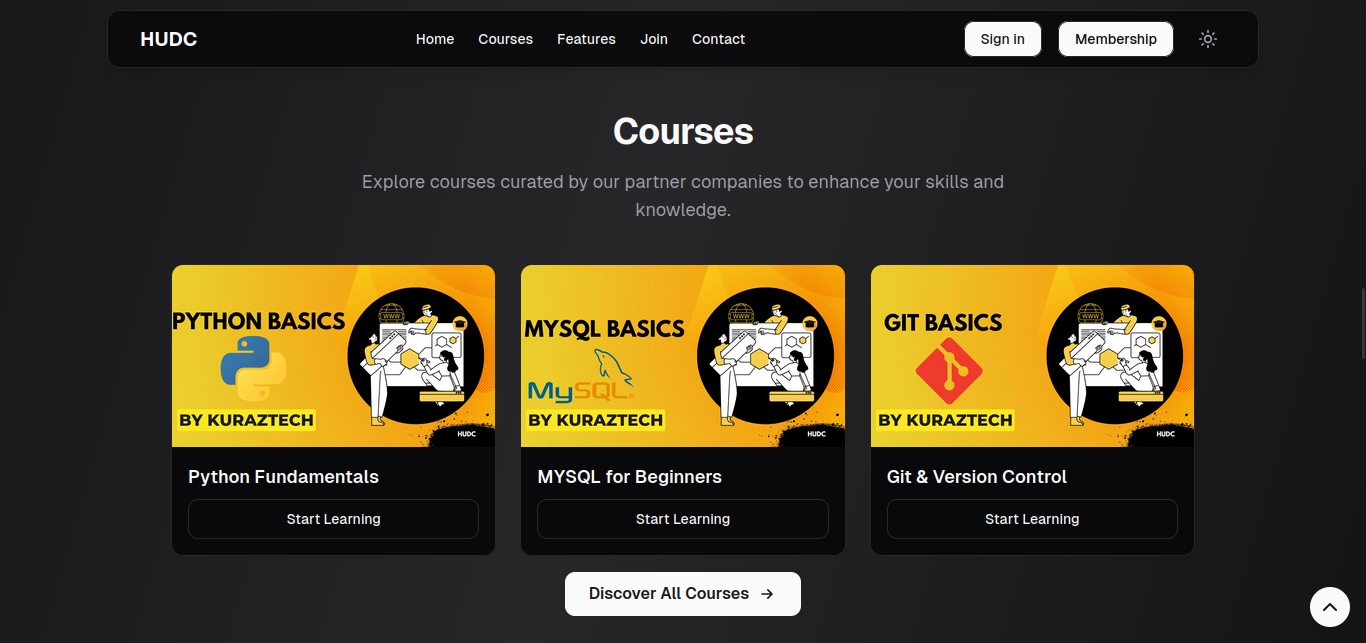
Task: Click the arrow in Discover All Courses
Action: pos(767,594)
